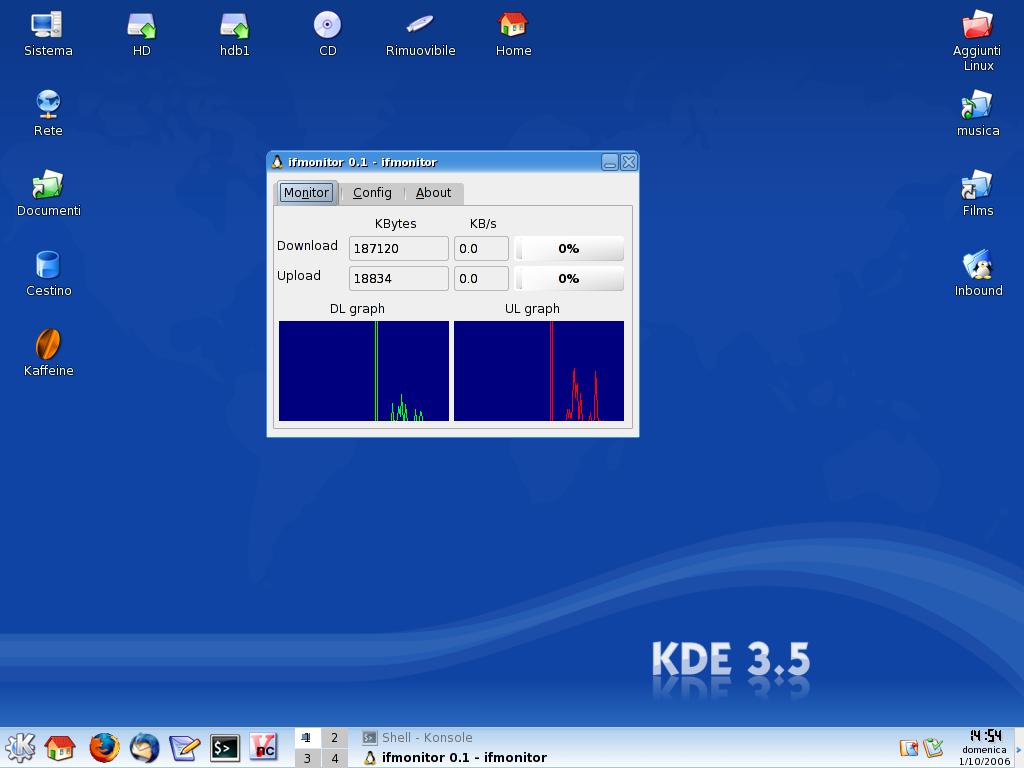This screenshot has height=768, width=1024.
Task: Switch to virtual desktop 4
Action: 334,758
